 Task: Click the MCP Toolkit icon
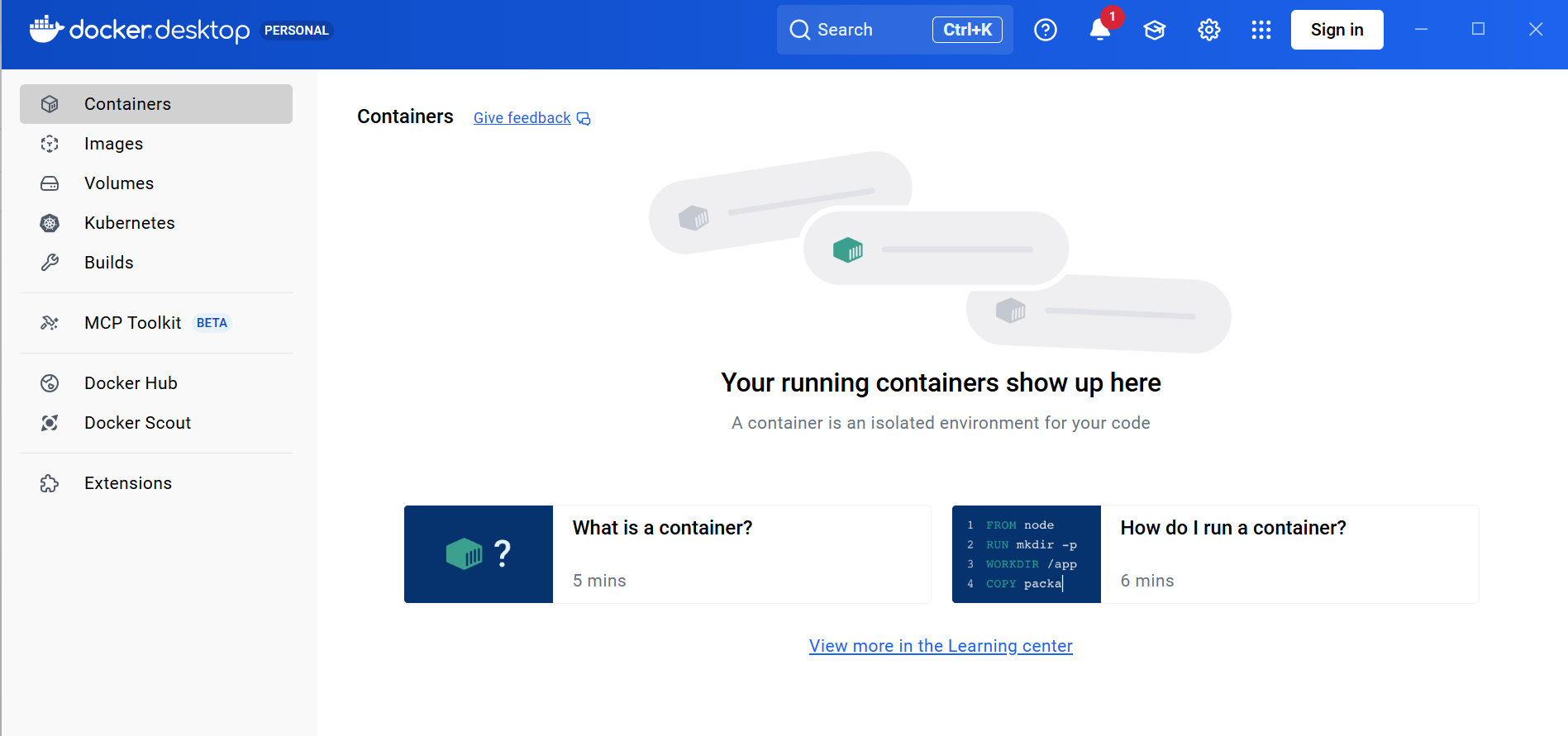(x=50, y=323)
